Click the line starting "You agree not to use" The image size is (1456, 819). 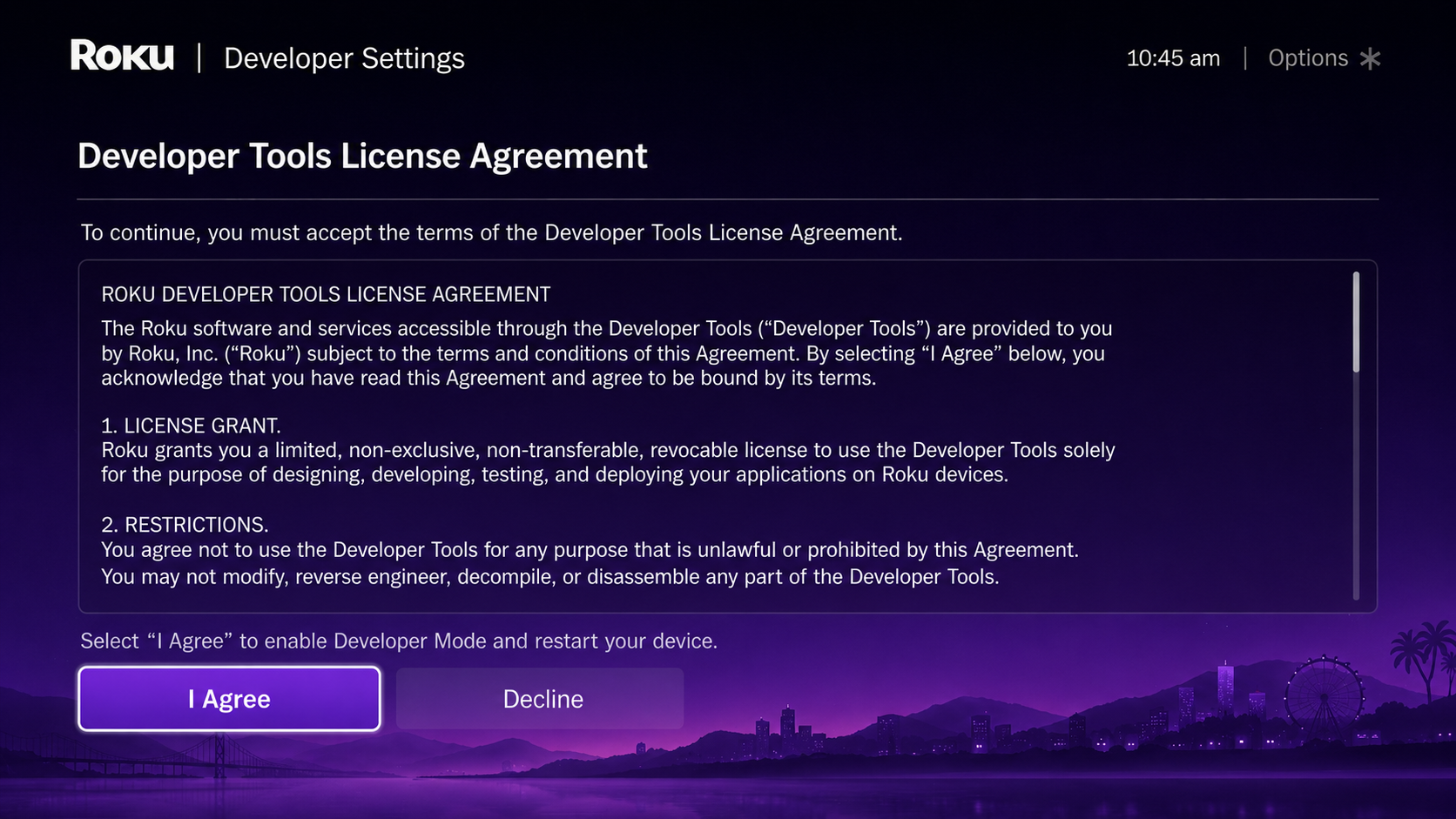(x=590, y=550)
